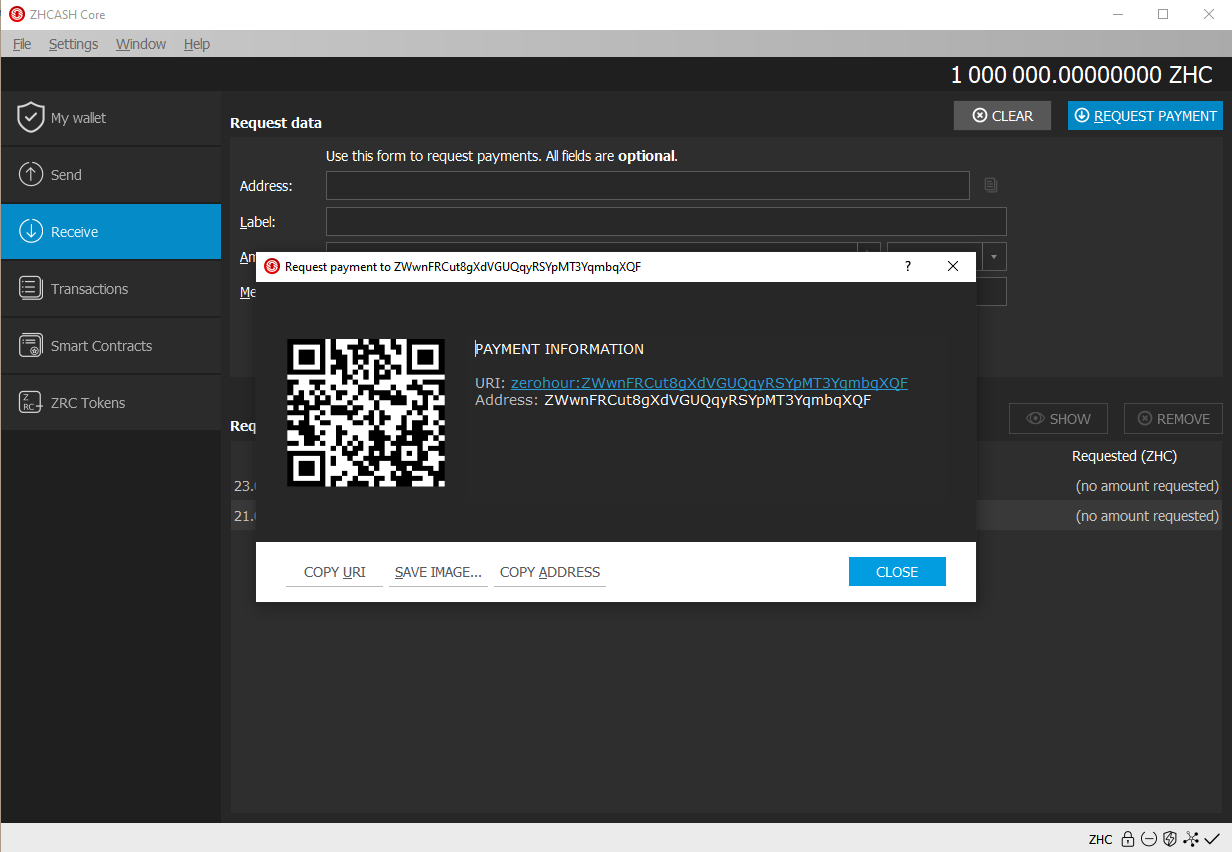The width and height of the screenshot is (1232, 852).
Task: Select '(no amount requested)' in the 23. row
Action: (x=1147, y=486)
